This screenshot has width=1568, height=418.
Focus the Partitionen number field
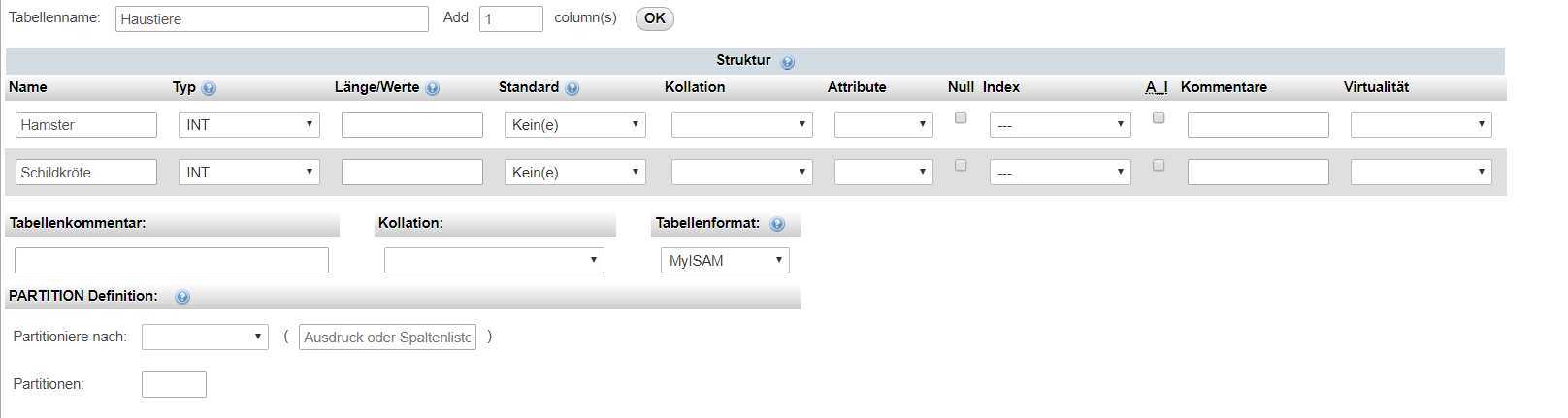tap(174, 384)
